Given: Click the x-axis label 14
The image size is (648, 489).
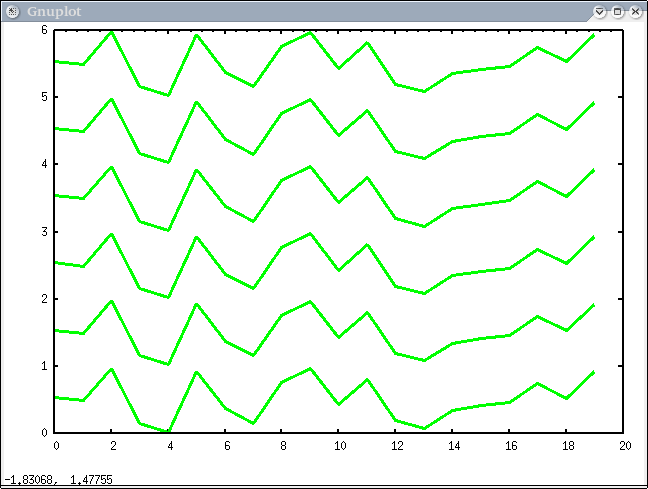Looking at the screenshot, I should click(x=454, y=446).
